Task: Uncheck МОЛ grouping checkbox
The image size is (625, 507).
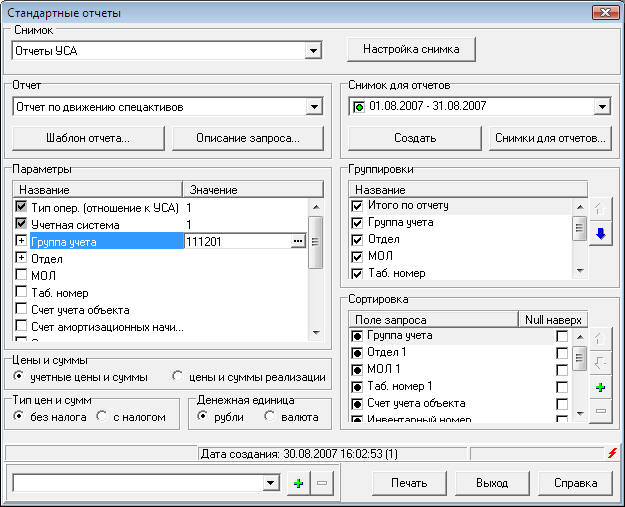Action: [x=357, y=257]
